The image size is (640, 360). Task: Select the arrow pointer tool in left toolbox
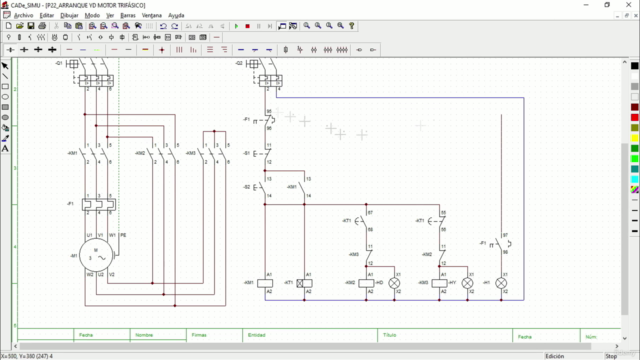click(x=5, y=66)
